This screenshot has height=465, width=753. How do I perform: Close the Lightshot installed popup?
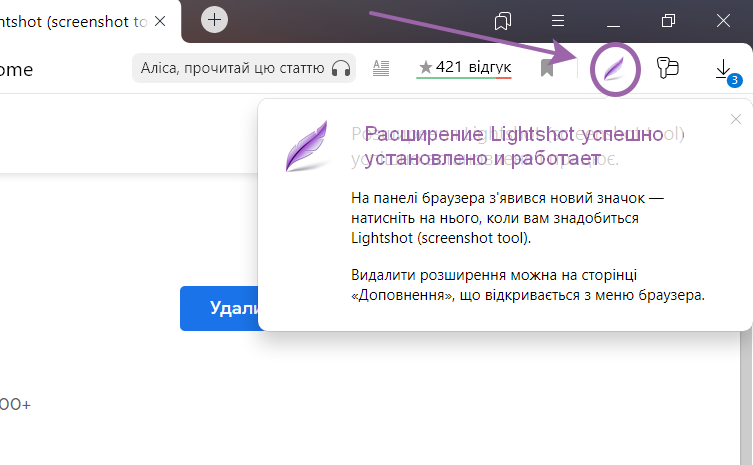click(736, 119)
